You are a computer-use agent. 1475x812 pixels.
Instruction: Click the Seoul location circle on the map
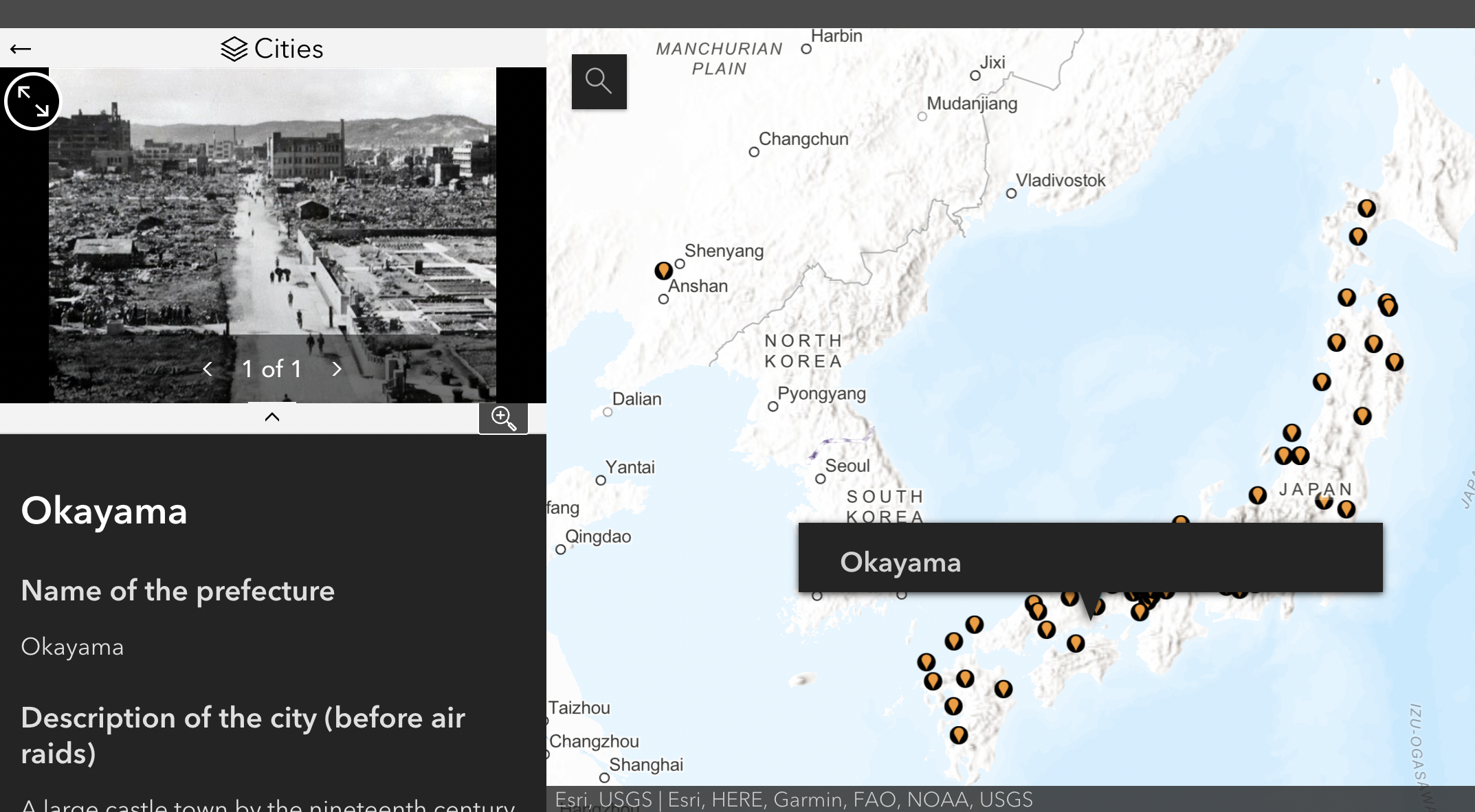tap(822, 479)
